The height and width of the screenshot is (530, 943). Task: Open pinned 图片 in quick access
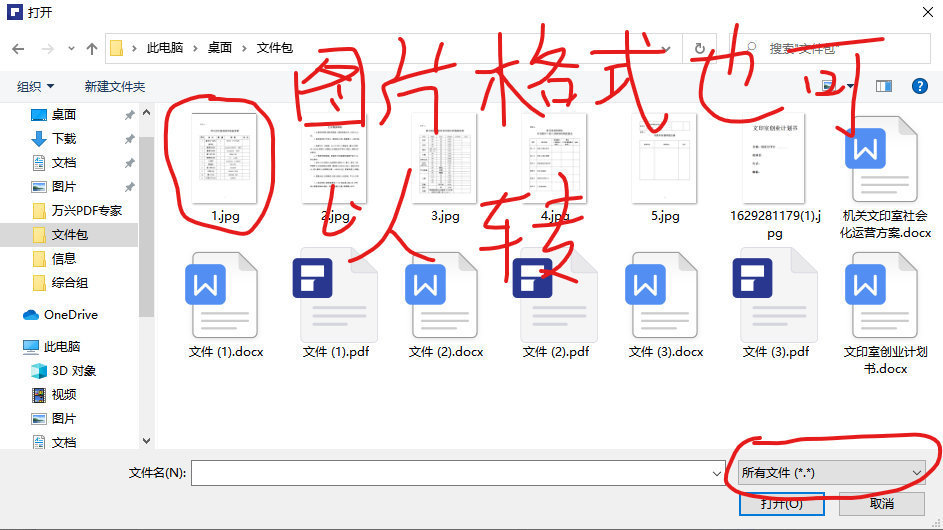[x=64, y=186]
